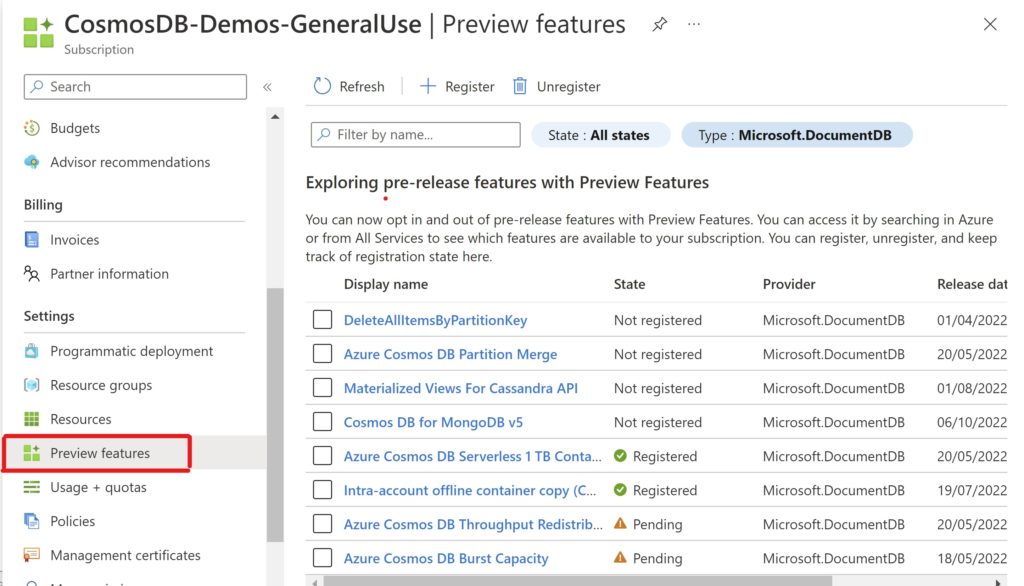1024x586 pixels.
Task: Click the Resource groups cube icon
Action: pyautogui.click(x=32, y=385)
